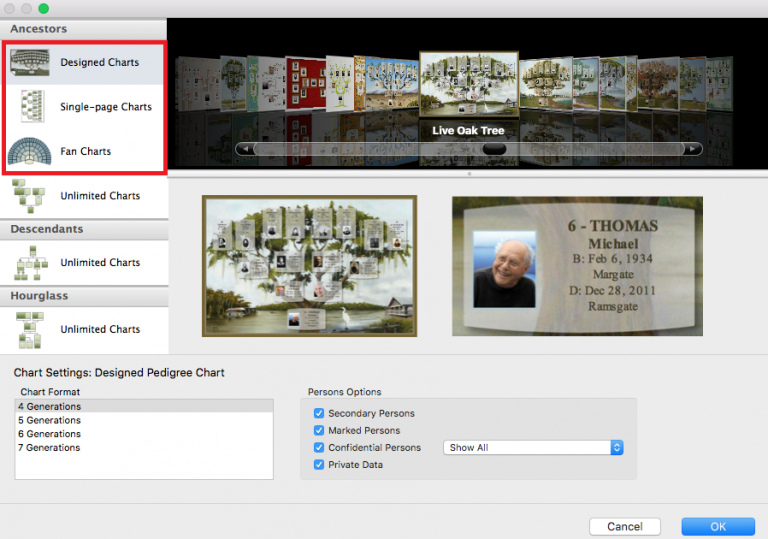This screenshot has width=768, height=539.
Task: Open Unlimited Charts icon under Descendants
Action: tap(30, 263)
